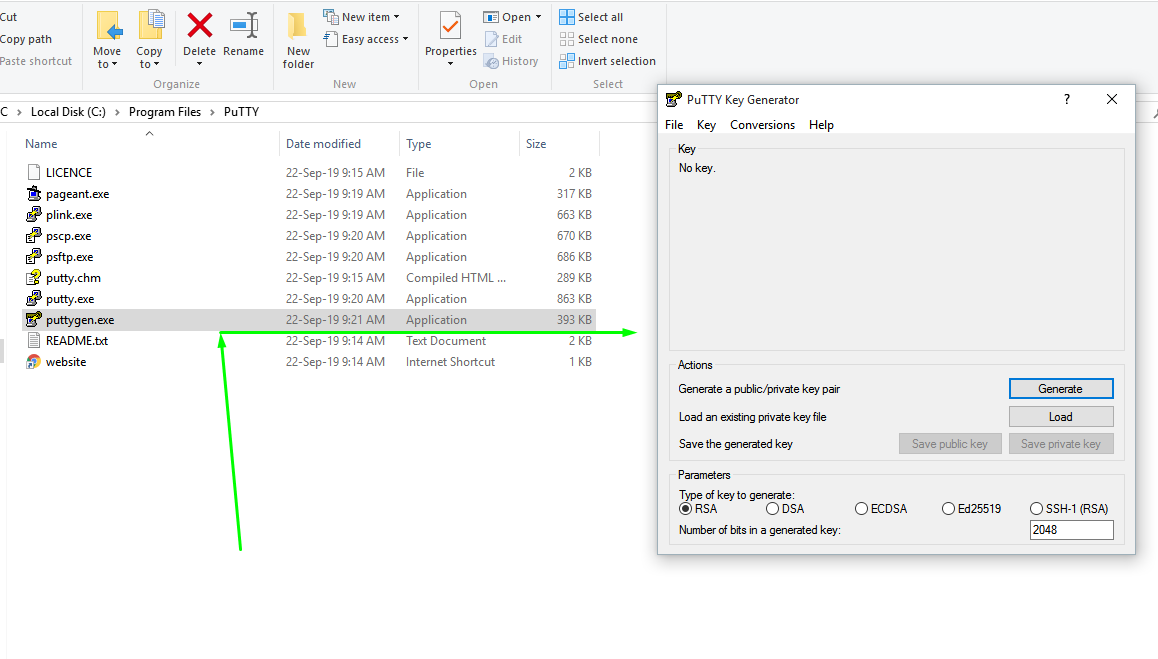Click the Select all icon
Image resolution: width=1158 pixels, height=659 pixels.
pyautogui.click(x=566, y=17)
